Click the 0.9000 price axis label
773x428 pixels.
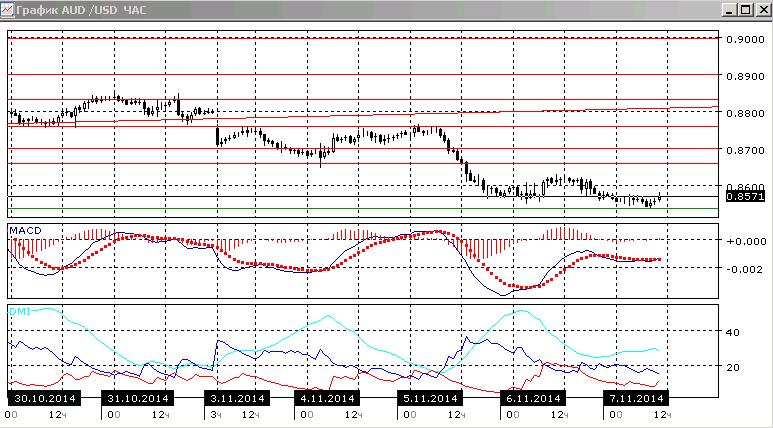pyautogui.click(x=745, y=39)
